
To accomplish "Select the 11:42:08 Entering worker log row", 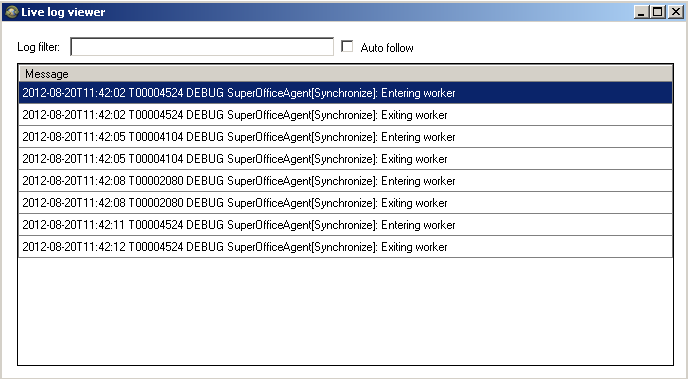I will click(x=345, y=181).
